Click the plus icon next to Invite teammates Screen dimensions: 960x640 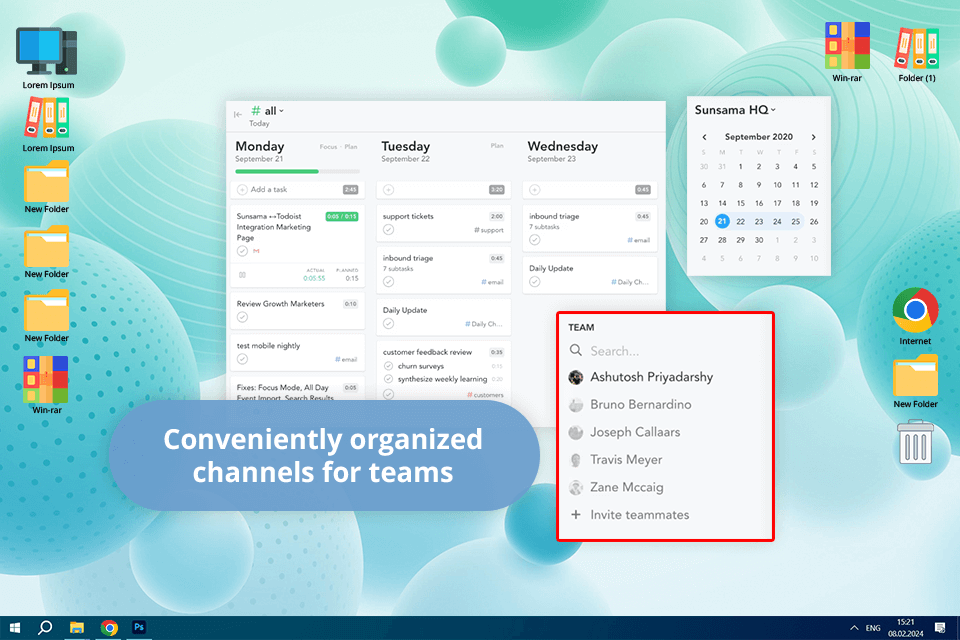[x=576, y=514]
